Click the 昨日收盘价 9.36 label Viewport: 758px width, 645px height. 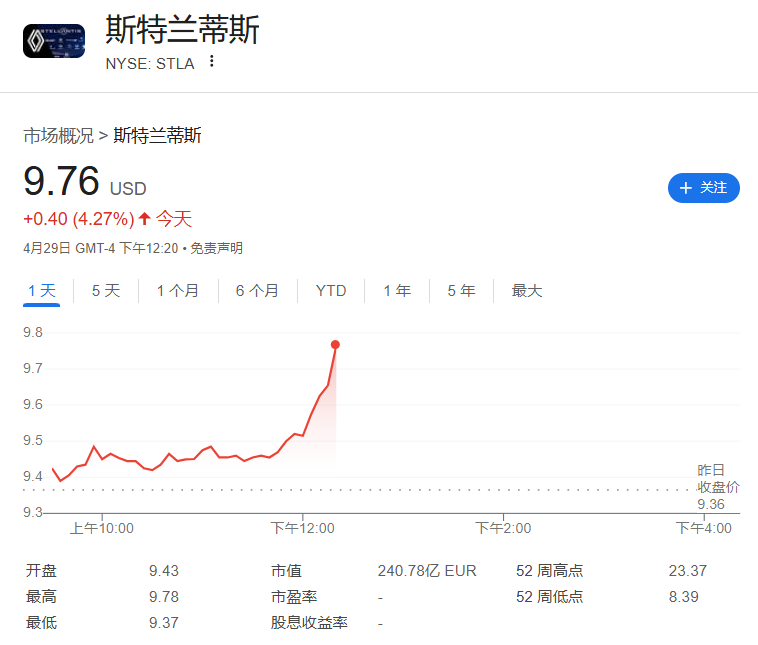click(x=718, y=487)
